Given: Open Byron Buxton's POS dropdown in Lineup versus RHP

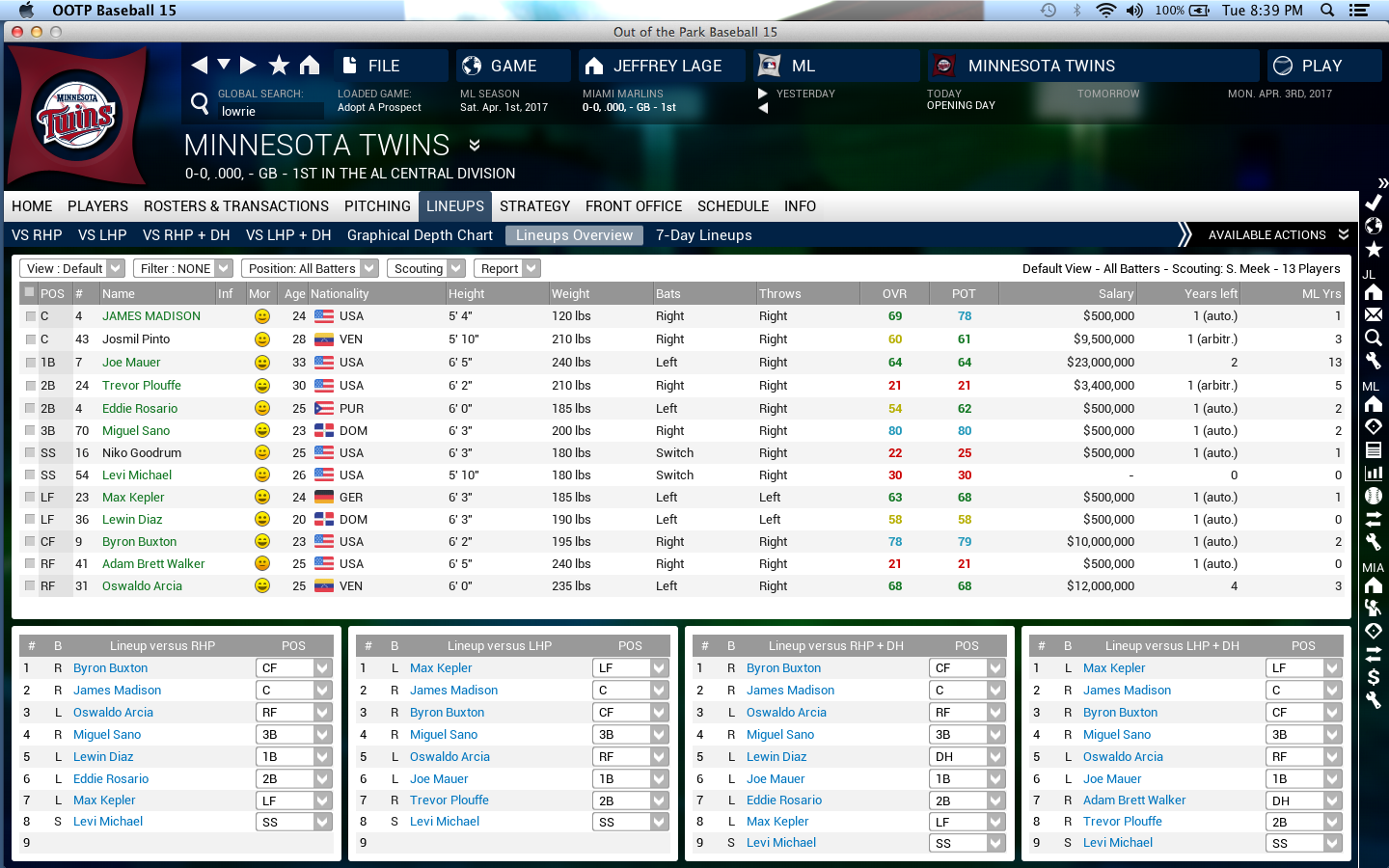Looking at the screenshot, I should pos(294,668).
